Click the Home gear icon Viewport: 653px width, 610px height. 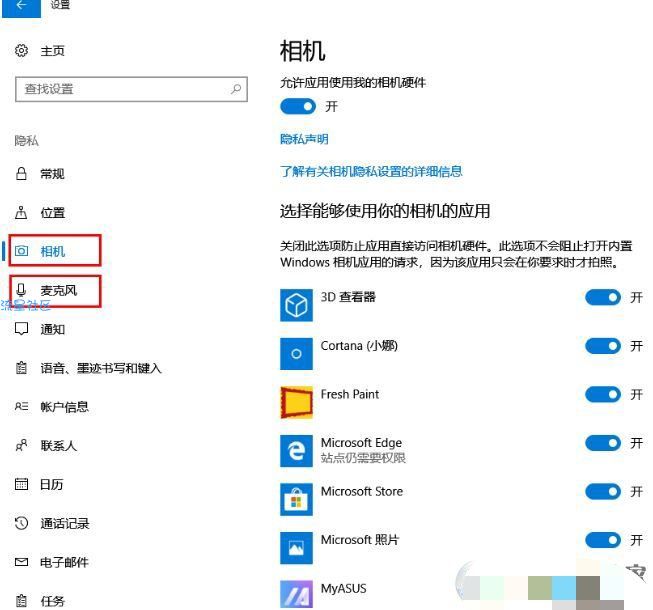point(21,50)
